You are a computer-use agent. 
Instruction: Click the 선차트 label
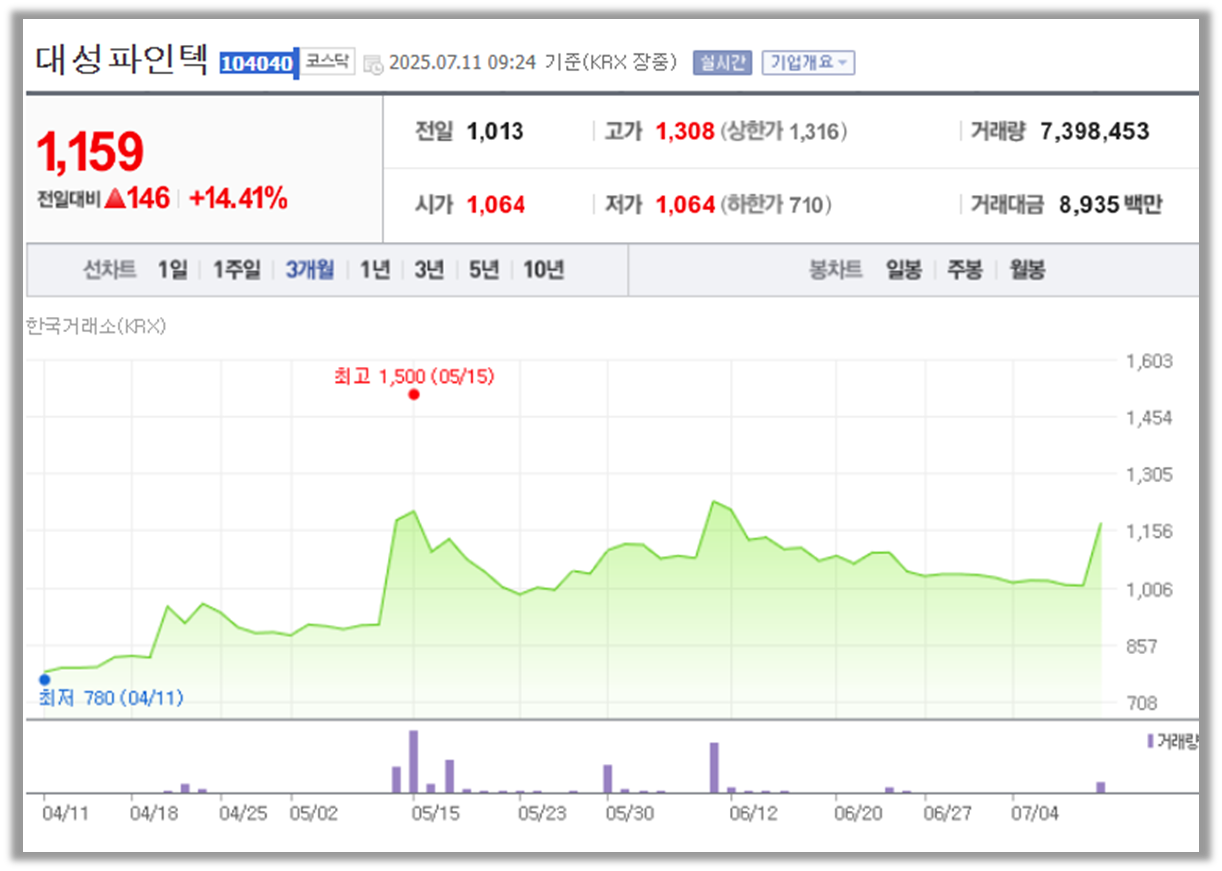109,269
